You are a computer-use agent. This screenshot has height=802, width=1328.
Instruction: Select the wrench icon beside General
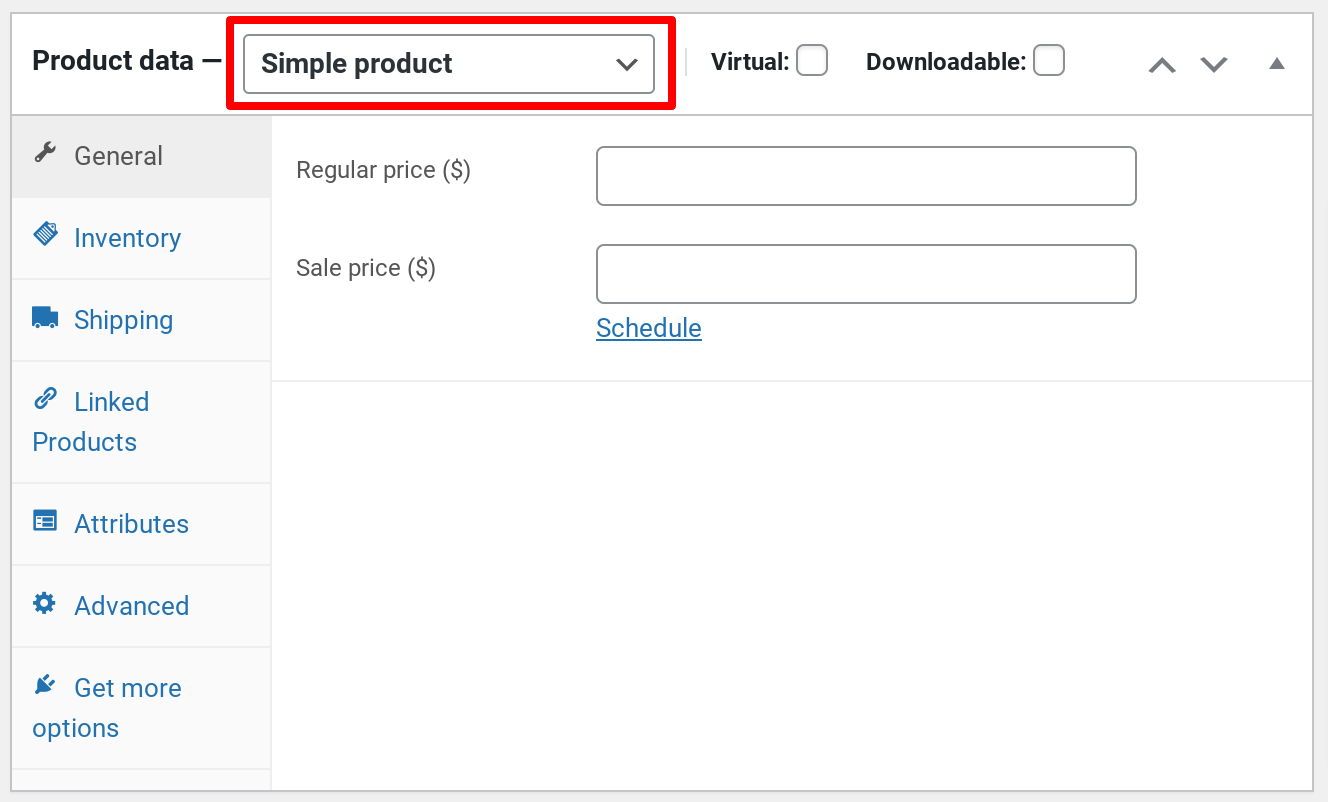coord(44,153)
